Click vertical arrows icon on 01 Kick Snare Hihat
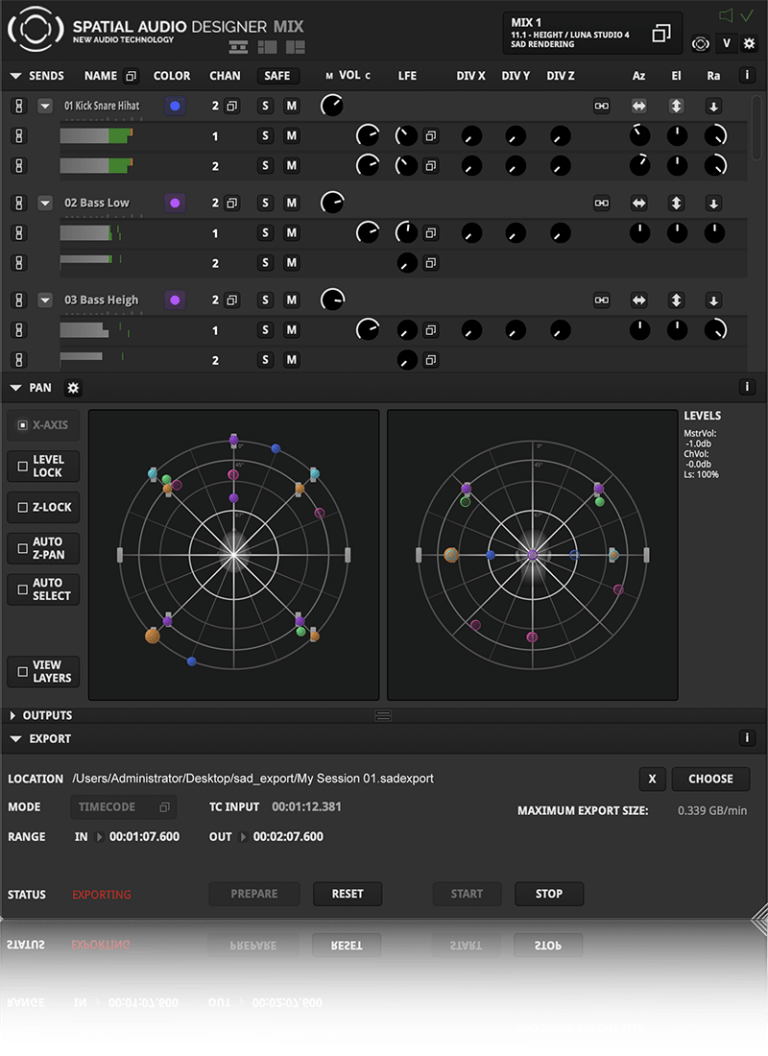The image size is (768, 1056). (x=676, y=106)
